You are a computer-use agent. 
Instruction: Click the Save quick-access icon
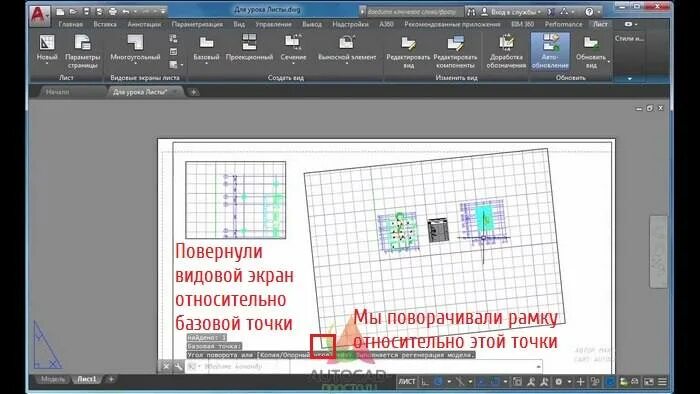(87, 12)
